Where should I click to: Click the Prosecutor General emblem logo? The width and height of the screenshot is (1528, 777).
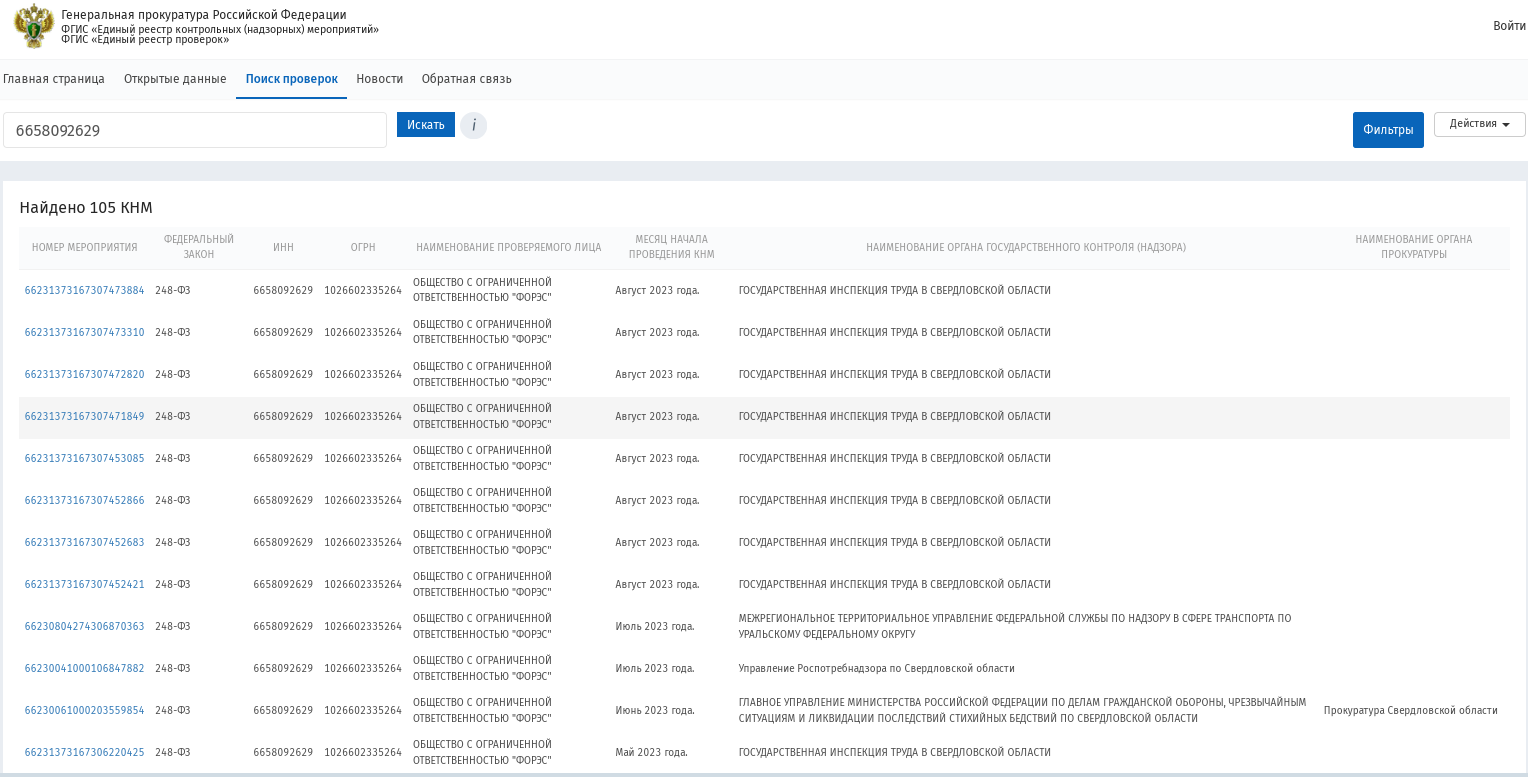[34, 26]
